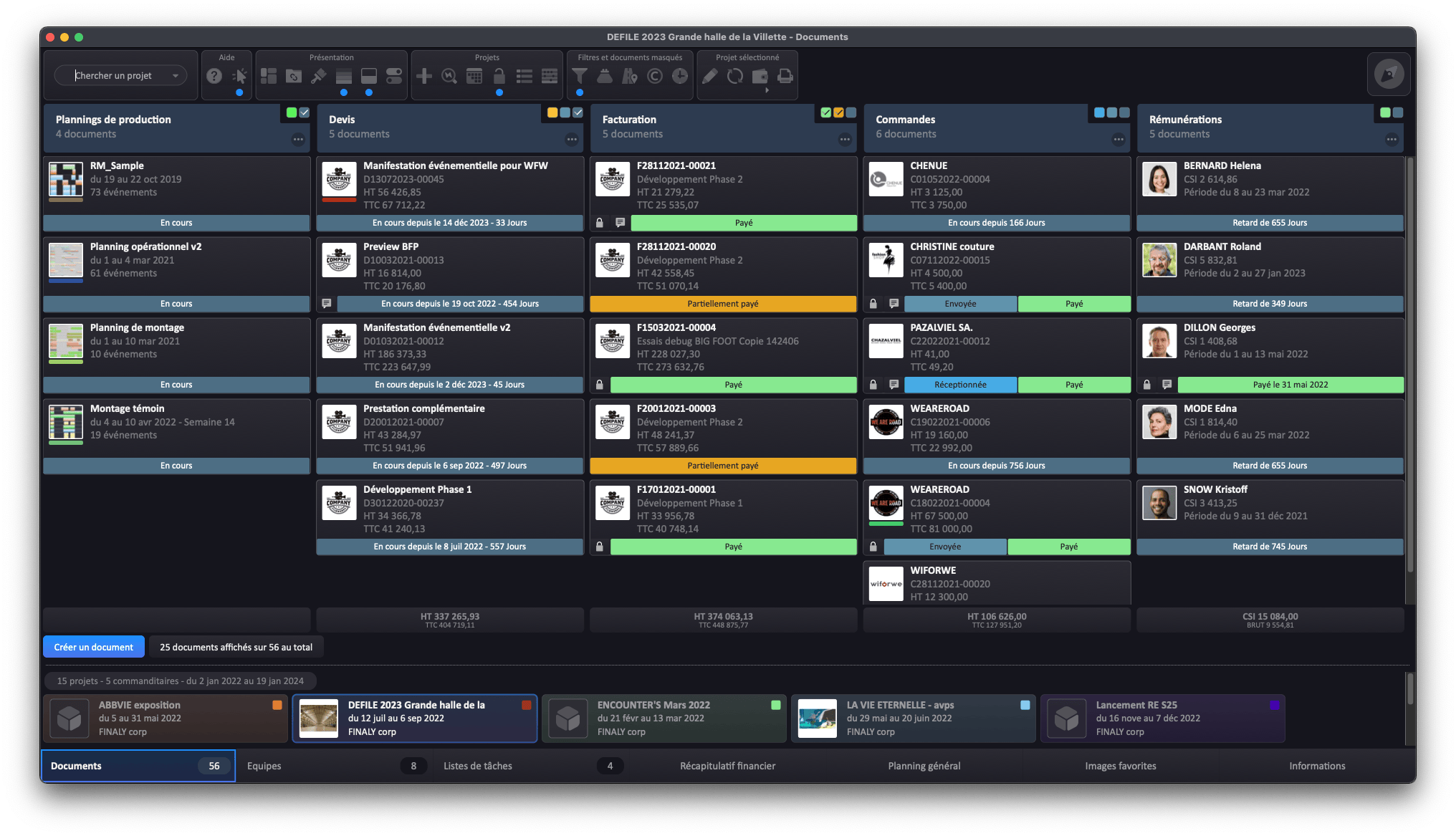Viewport: 1456px width, 836px height.
Task: Toggle the green checkbox in Facturation header
Action: 825,112
